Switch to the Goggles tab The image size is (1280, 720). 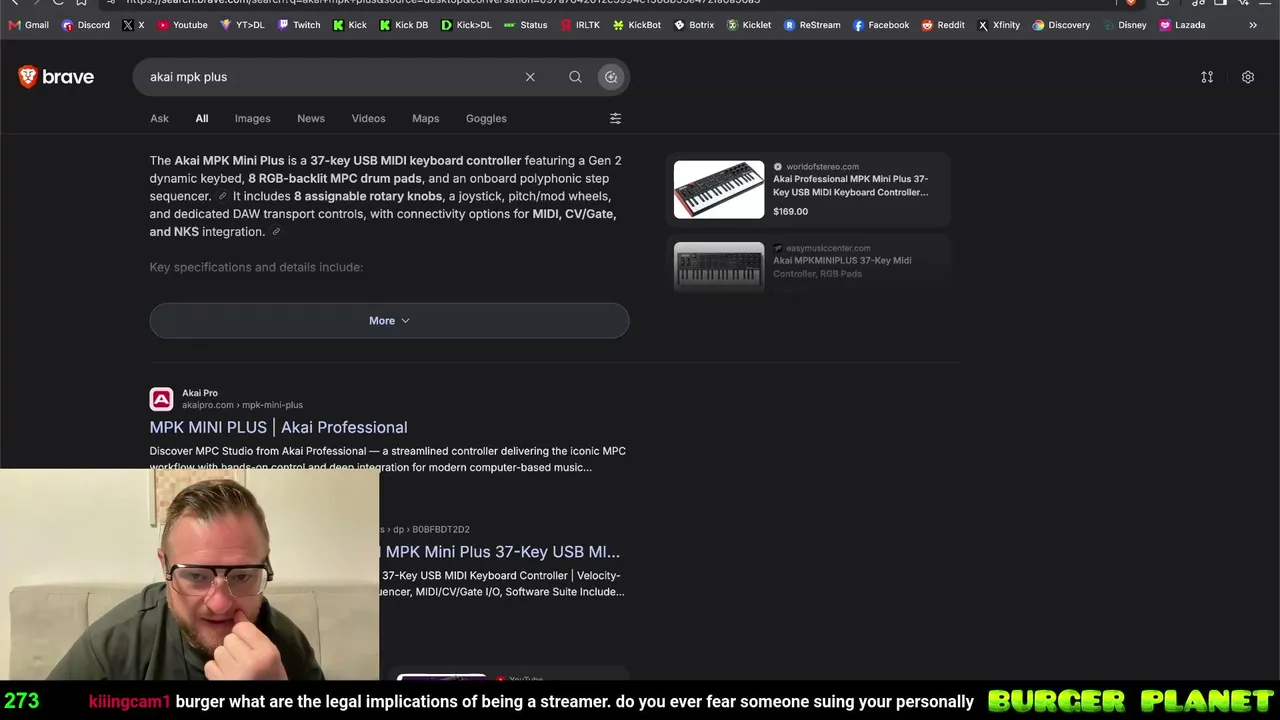(x=486, y=118)
